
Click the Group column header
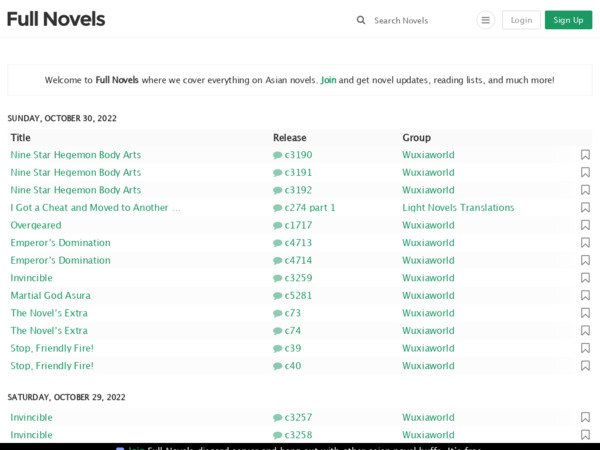click(416, 137)
